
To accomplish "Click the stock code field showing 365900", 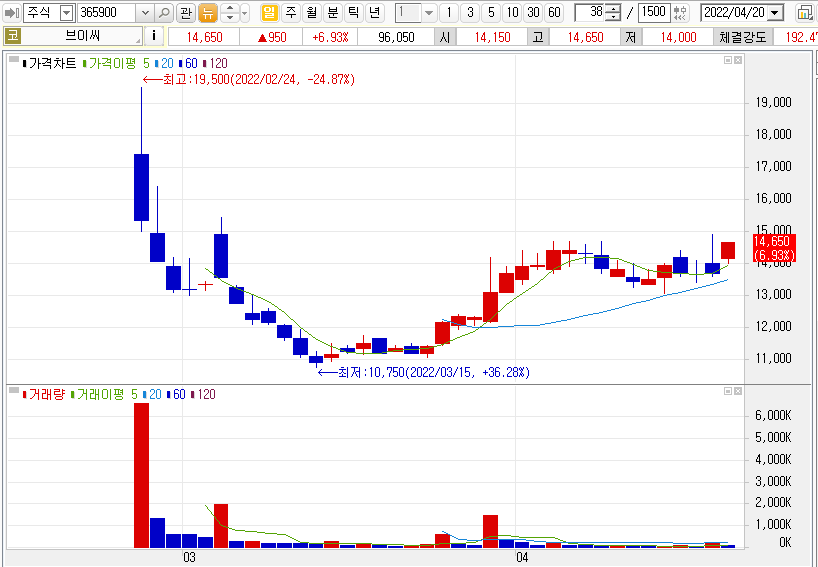I will (107, 13).
